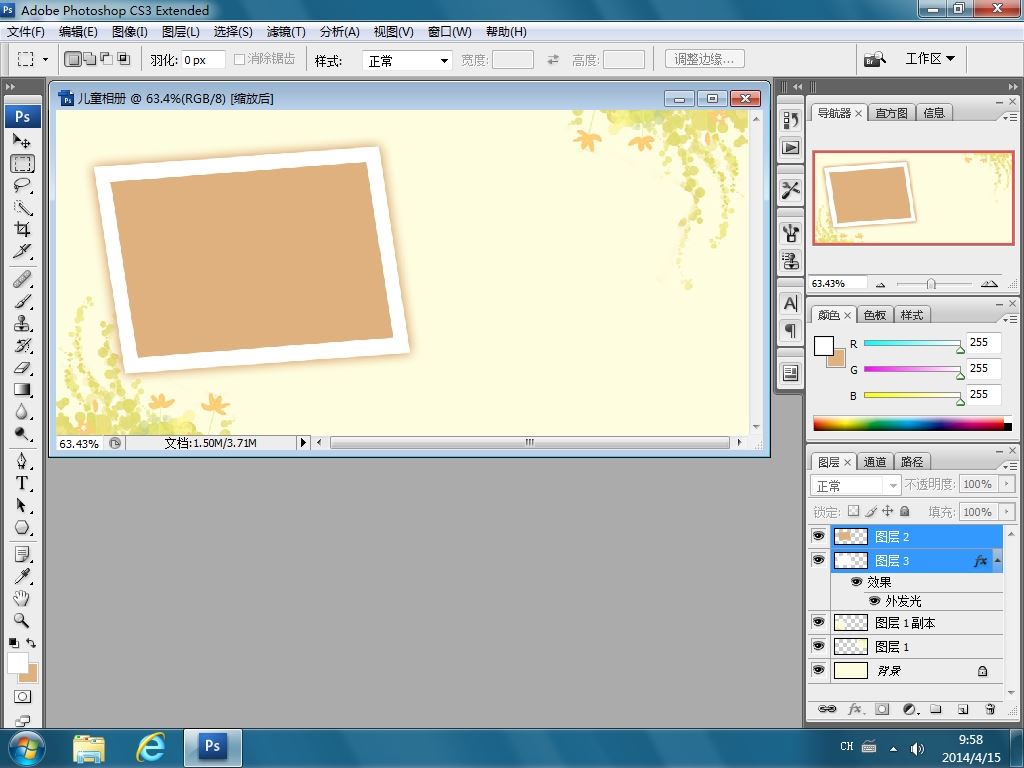
Task: Open the Layers panel options menu
Action: pyautogui.click(x=1010, y=466)
